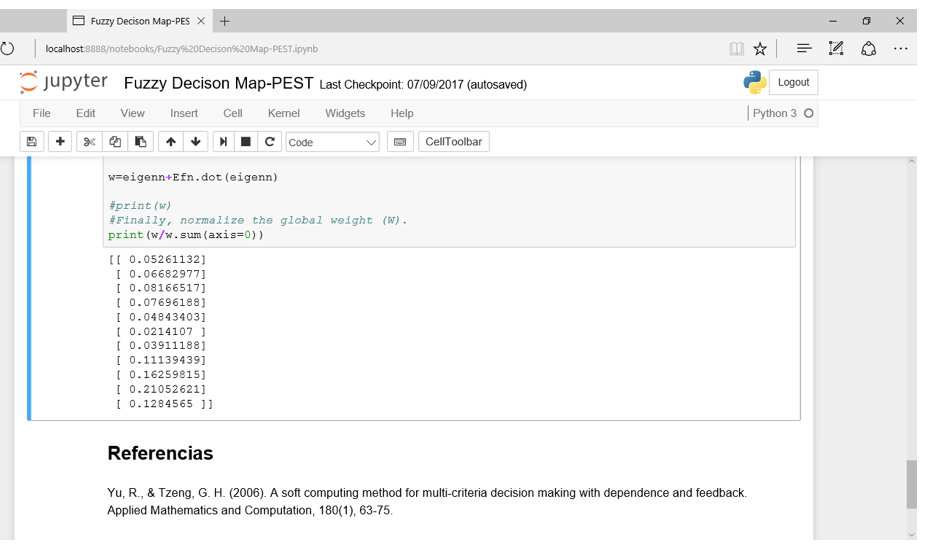Click the vertical scrollbar thumb

(912, 484)
